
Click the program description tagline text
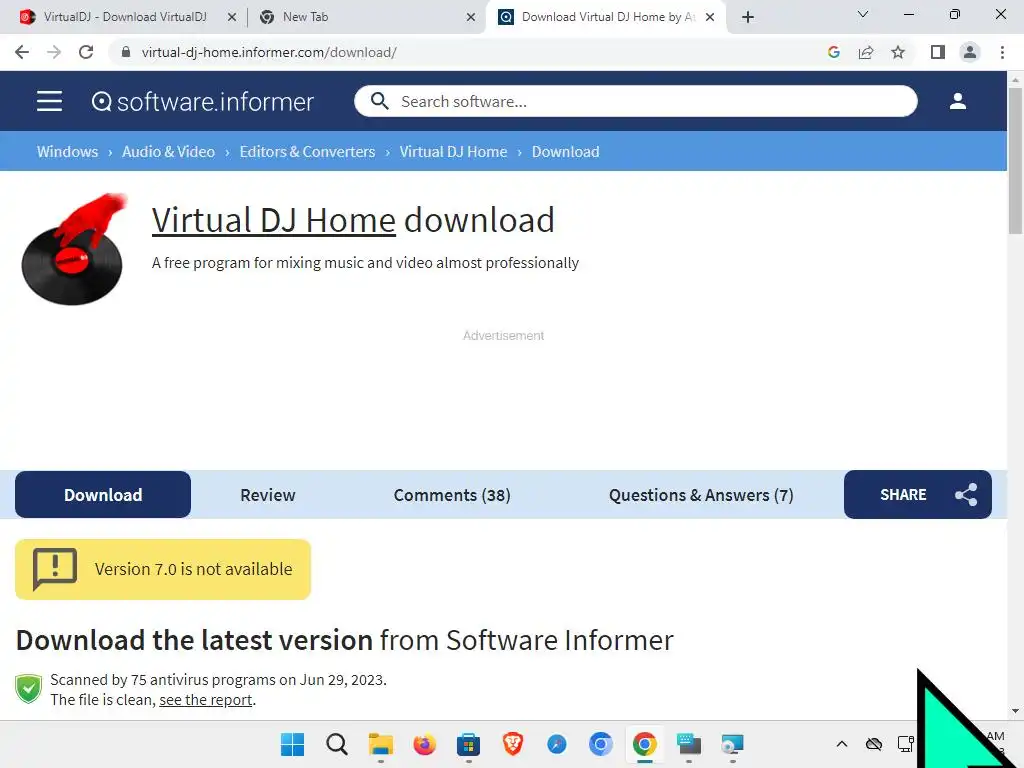(x=365, y=263)
